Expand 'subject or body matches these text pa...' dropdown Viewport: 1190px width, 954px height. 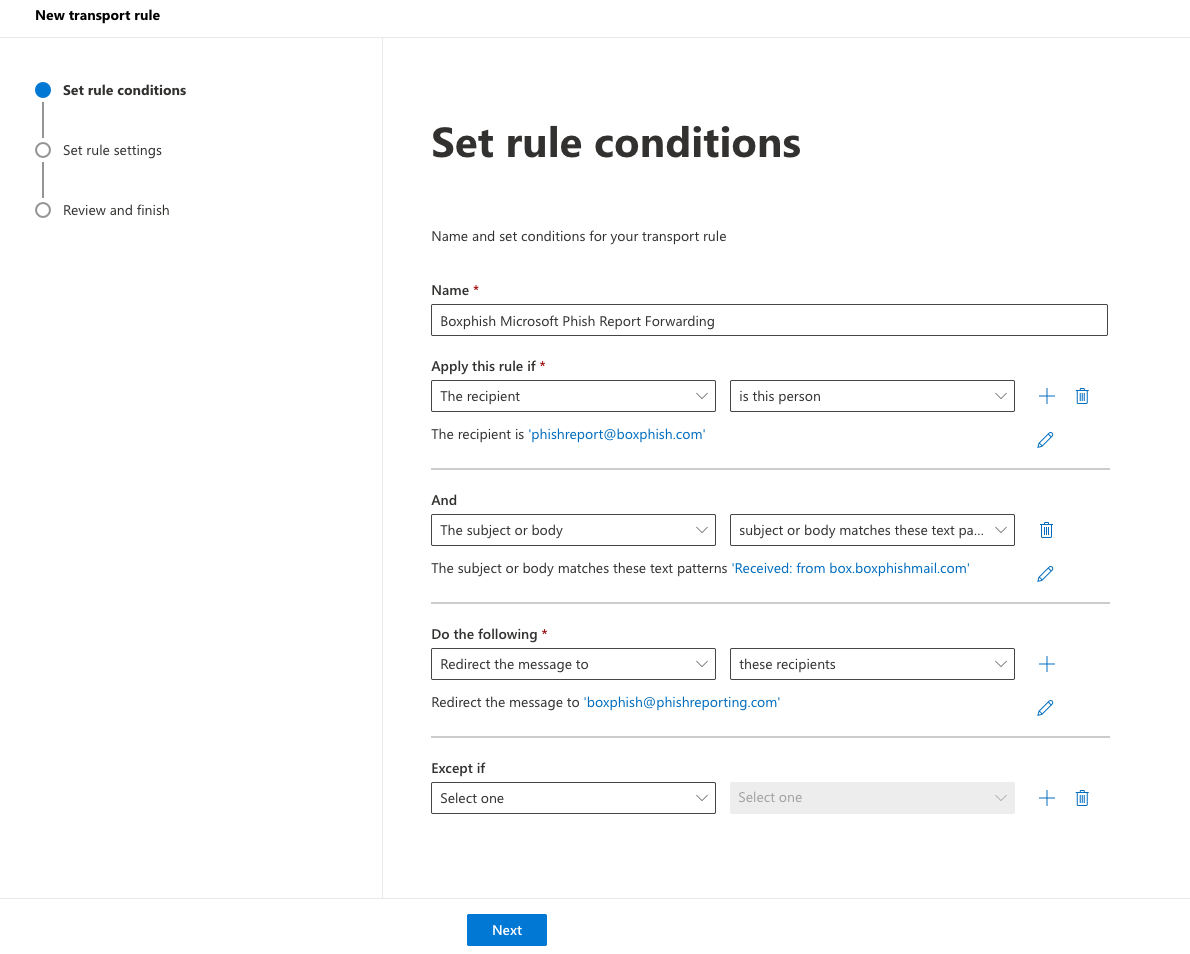pyautogui.click(x=872, y=531)
